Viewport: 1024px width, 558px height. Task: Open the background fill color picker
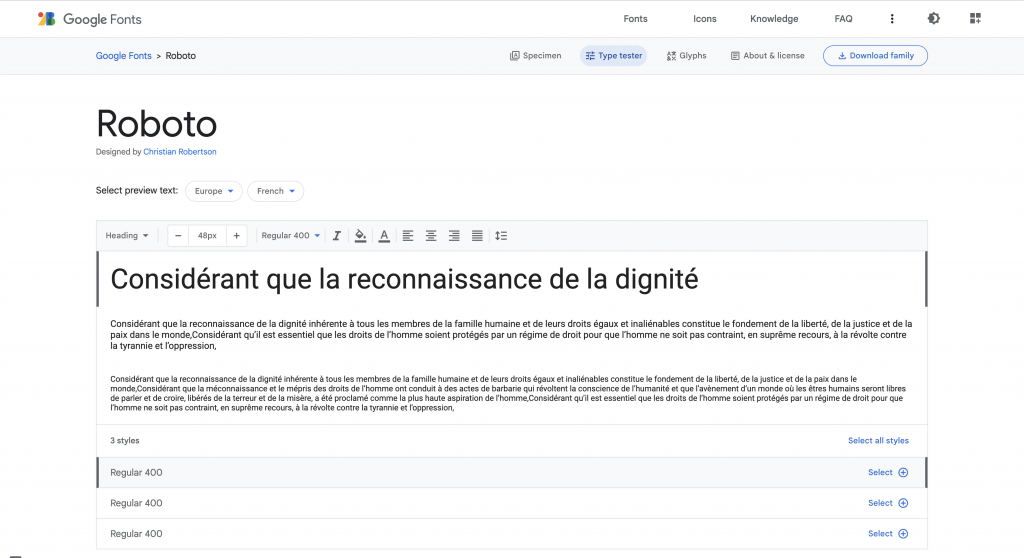[x=360, y=236]
